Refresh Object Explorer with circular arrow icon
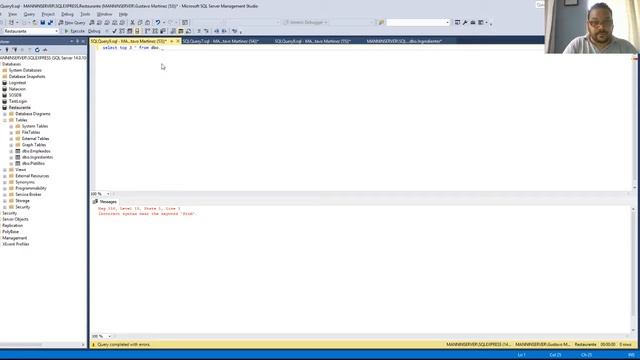640x360 pixels. (x=37, y=50)
